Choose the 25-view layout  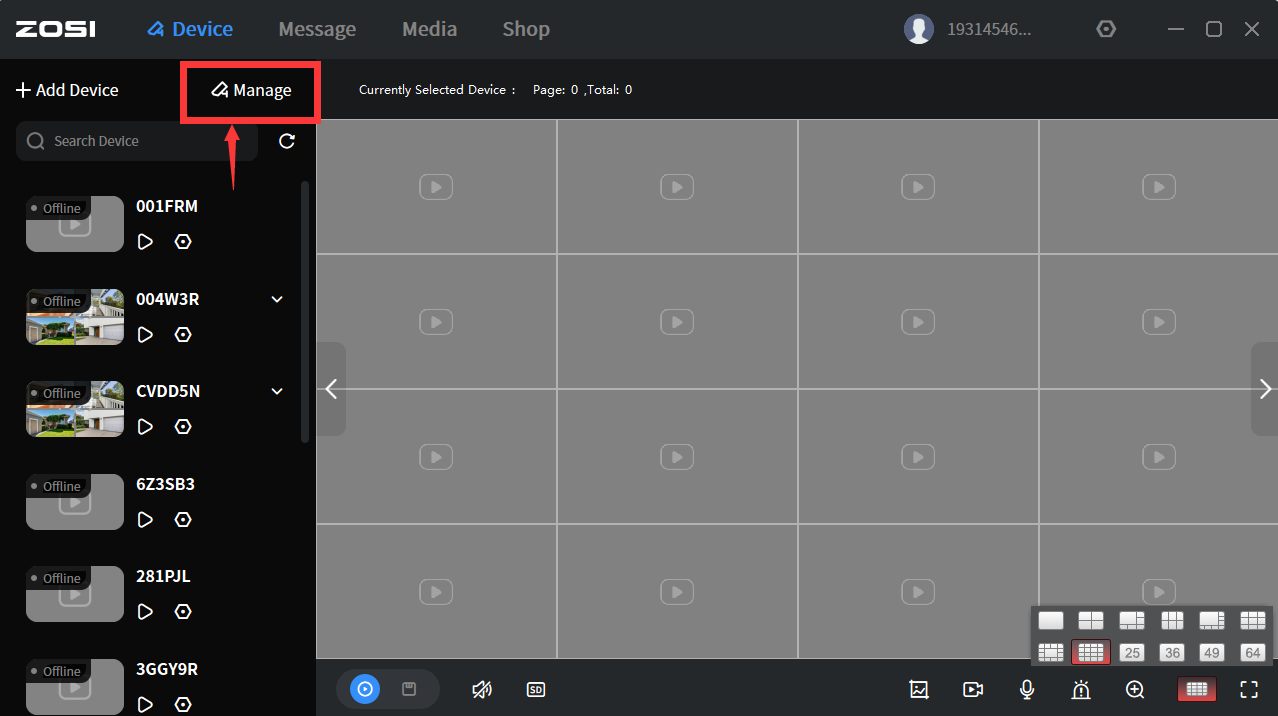click(x=1131, y=652)
